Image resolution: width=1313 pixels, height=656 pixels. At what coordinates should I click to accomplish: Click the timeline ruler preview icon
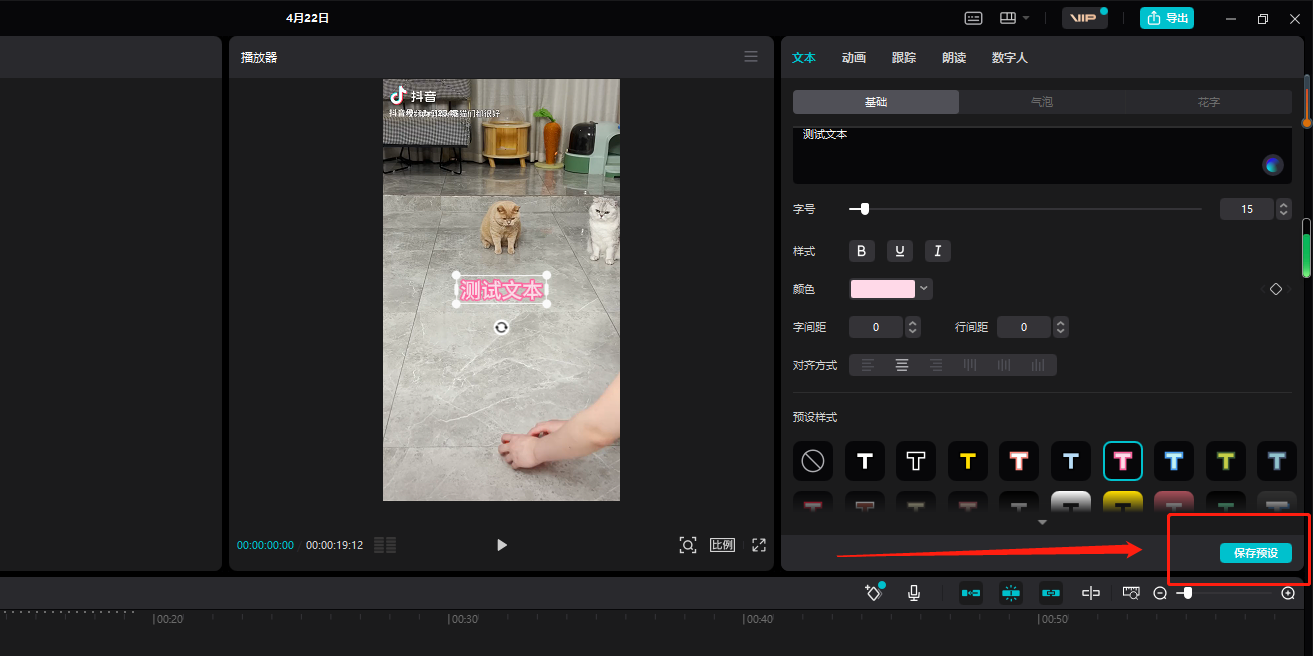tap(1131, 592)
